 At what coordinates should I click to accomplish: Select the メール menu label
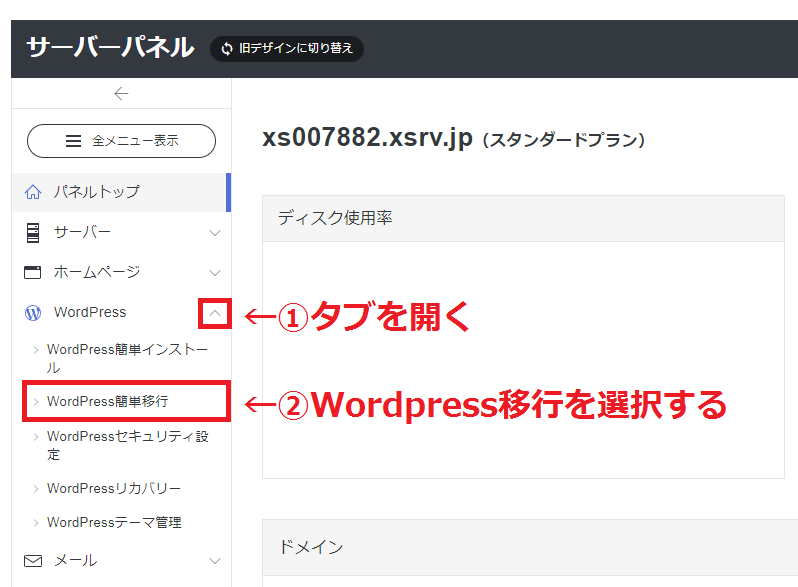pyautogui.click(x=75, y=560)
